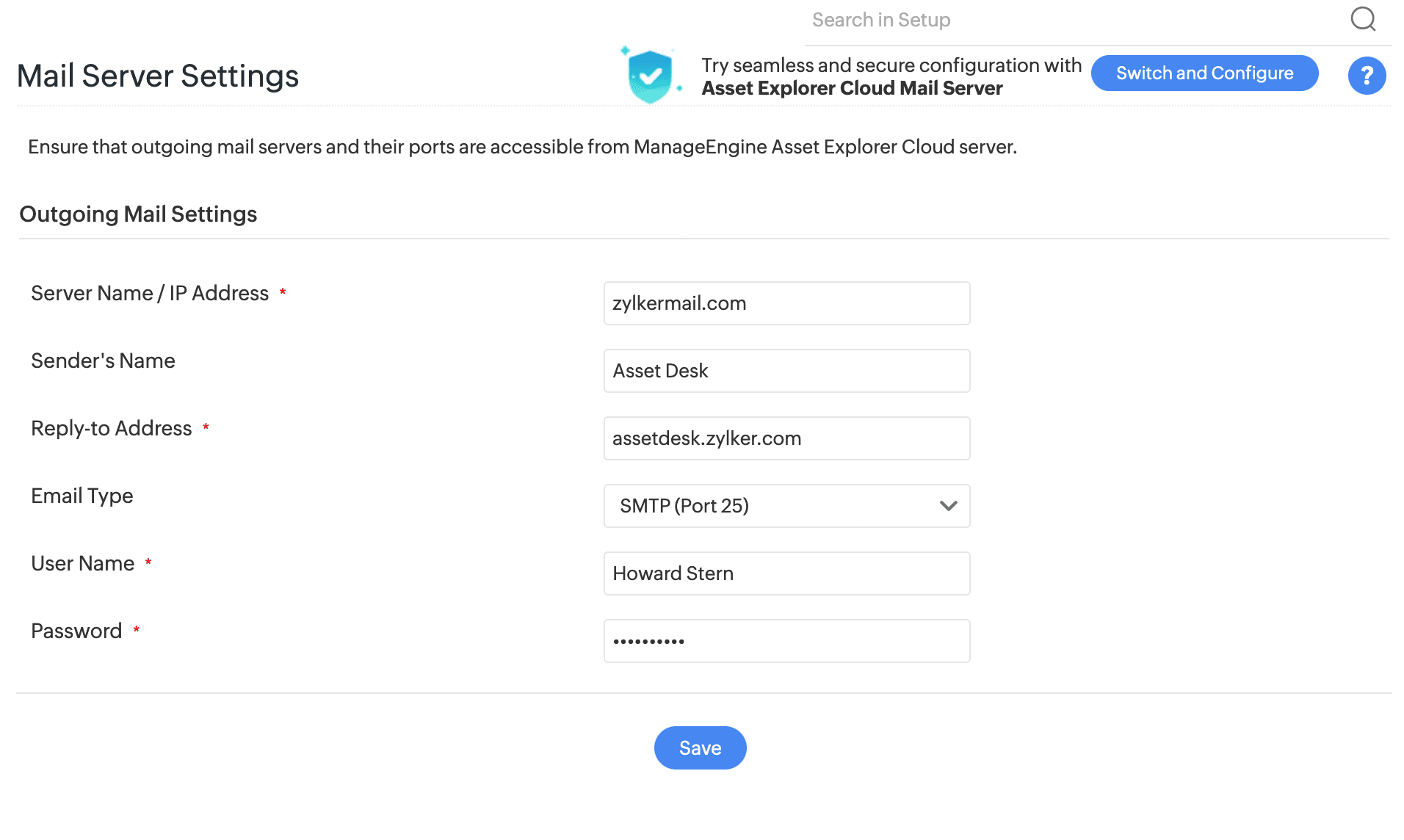Click the Outgoing Mail Settings section heading

tap(138, 214)
